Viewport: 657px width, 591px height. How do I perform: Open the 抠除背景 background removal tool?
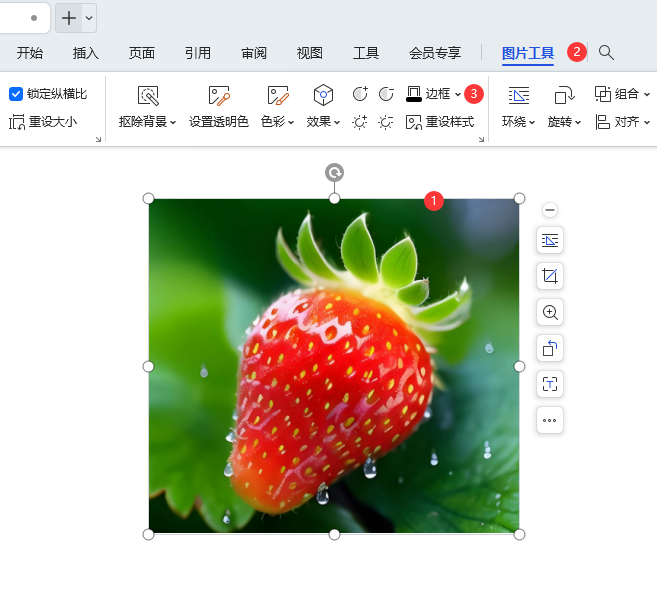coord(148,96)
